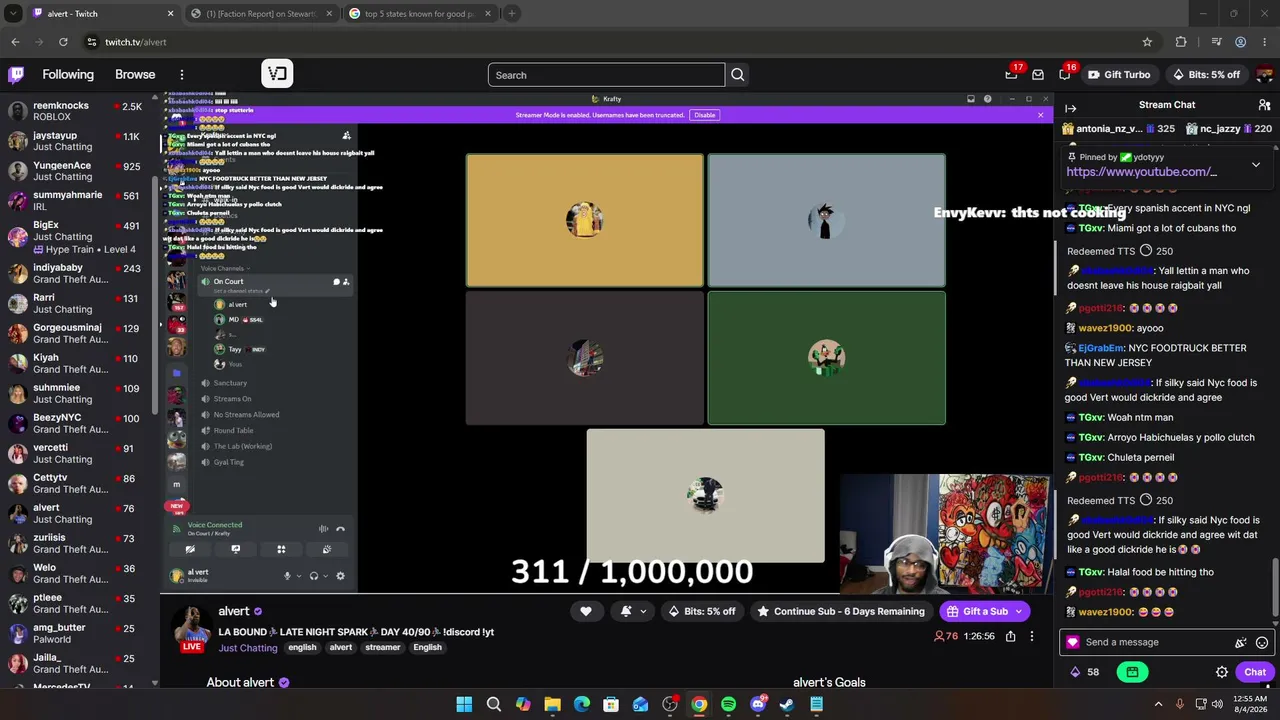Open vercetti channel in sidebar

point(78,454)
